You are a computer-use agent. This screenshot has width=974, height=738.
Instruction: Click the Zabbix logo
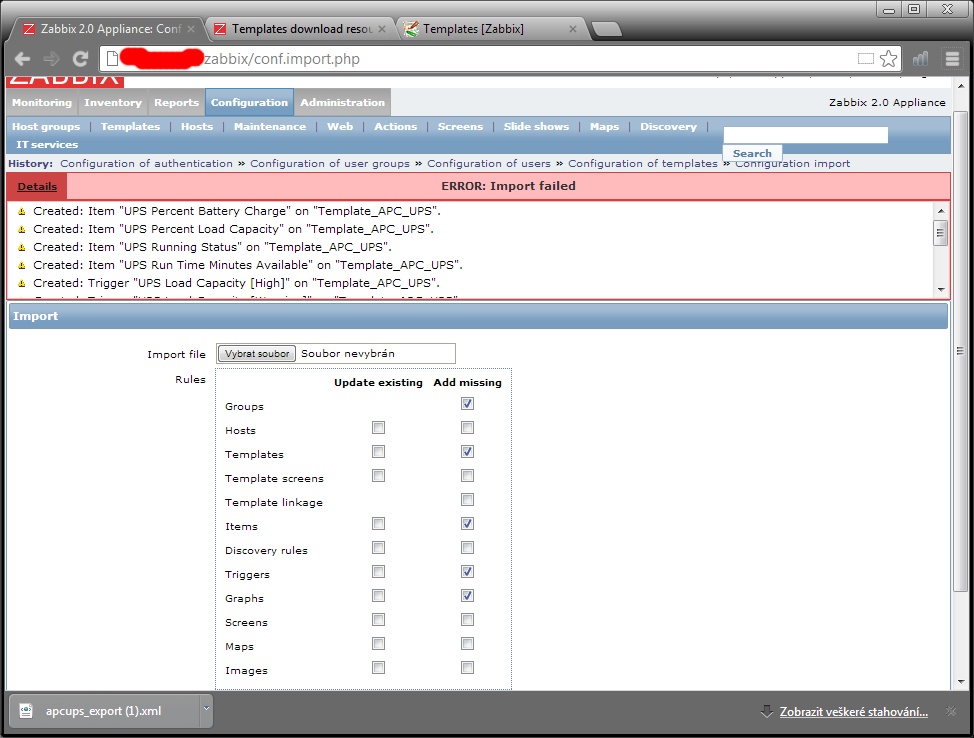(65, 81)
